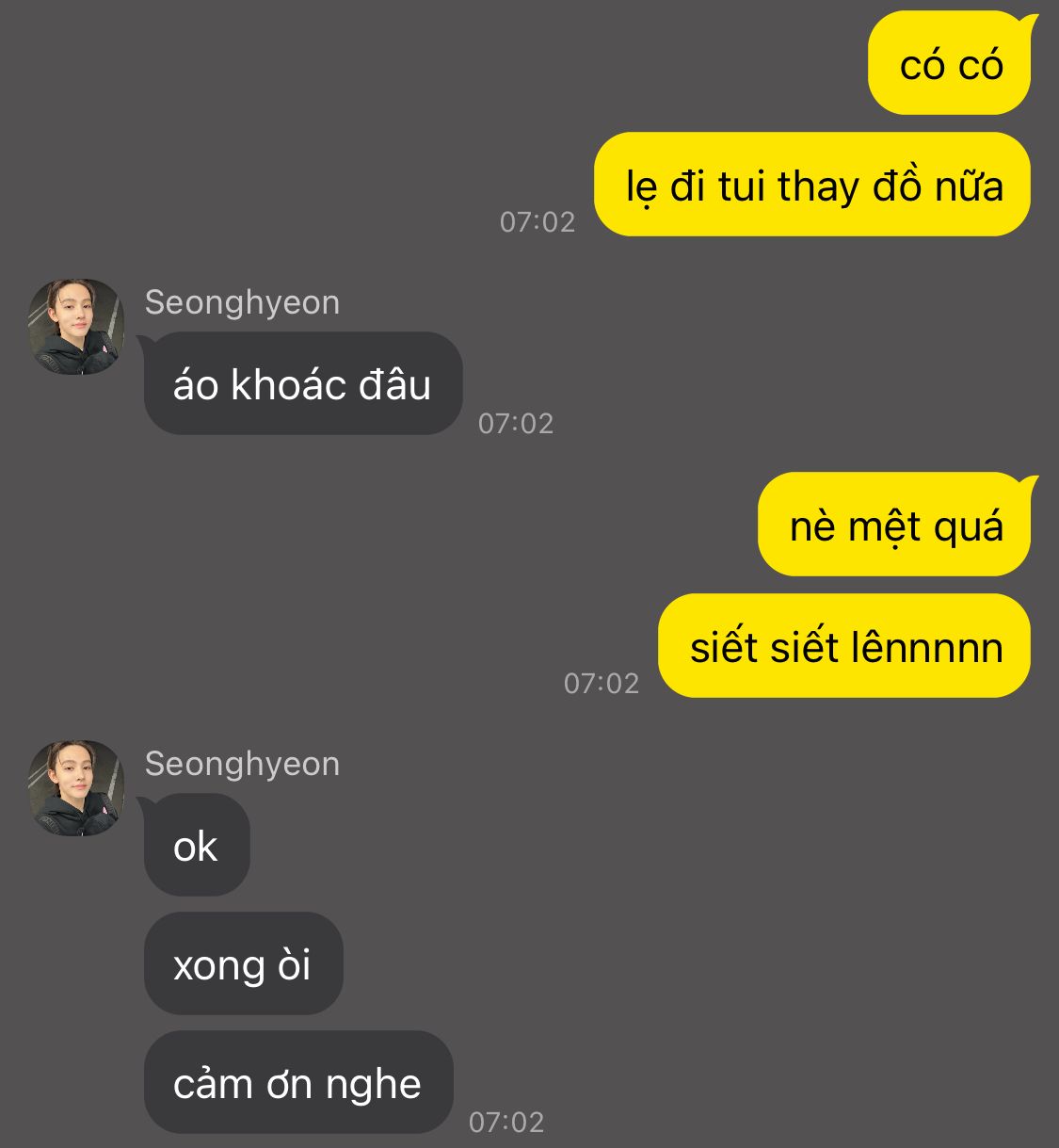Tap Seonghyeon's avatar beside "áo khoác đâu"
This screenshot has height=1148, width=1059.
[76, 326]
